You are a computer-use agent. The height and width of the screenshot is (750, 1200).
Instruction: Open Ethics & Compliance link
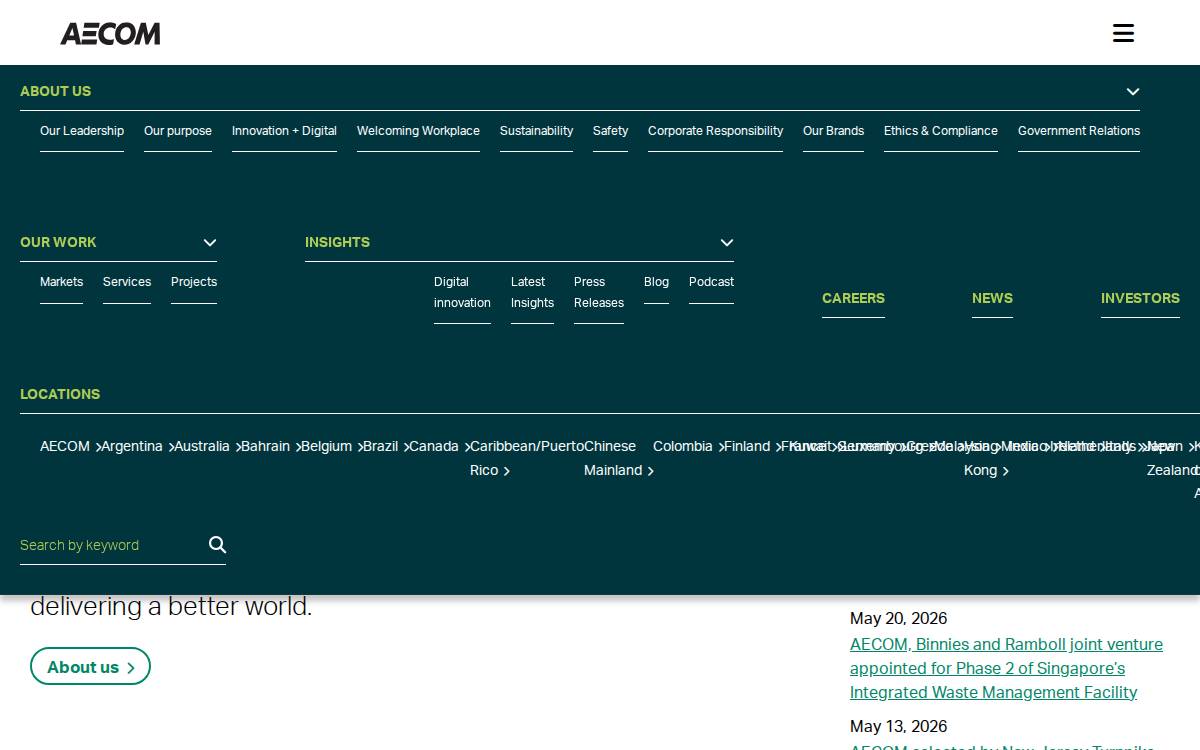[941, 131]
